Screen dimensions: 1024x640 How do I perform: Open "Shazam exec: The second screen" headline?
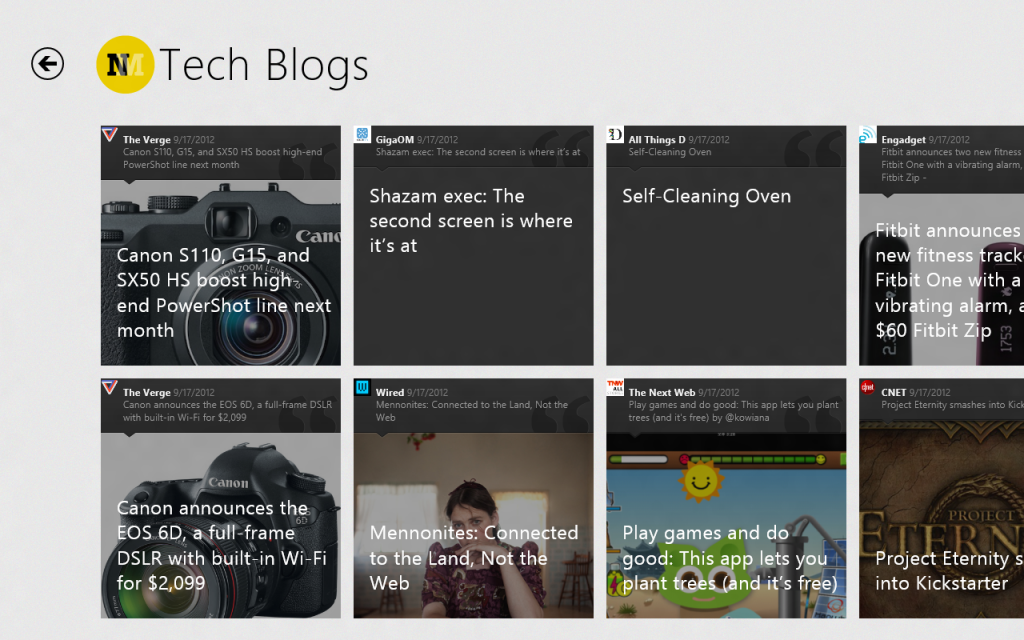coord(471,221)
